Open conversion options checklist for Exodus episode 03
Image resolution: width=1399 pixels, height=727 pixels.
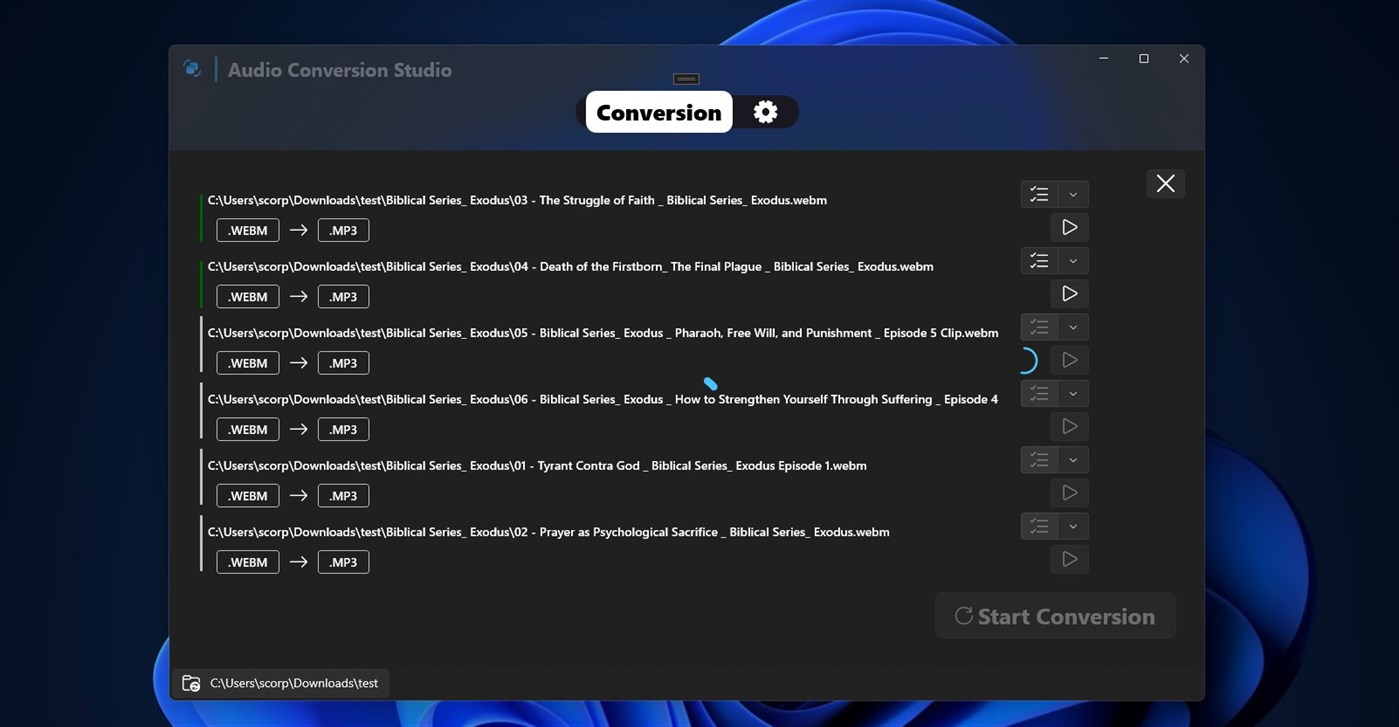tap(1038, 194)
